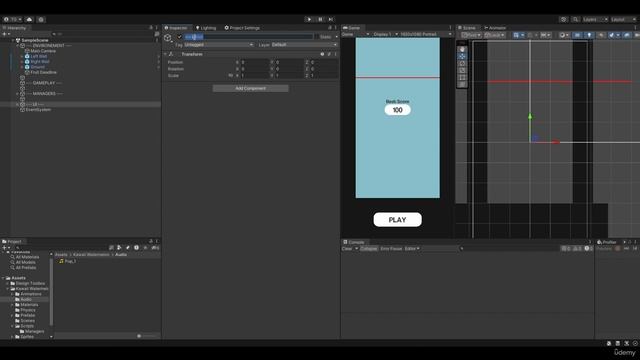Open Transform component preset icon
This screenshot has height=360, width=640.
coord(329,54)
